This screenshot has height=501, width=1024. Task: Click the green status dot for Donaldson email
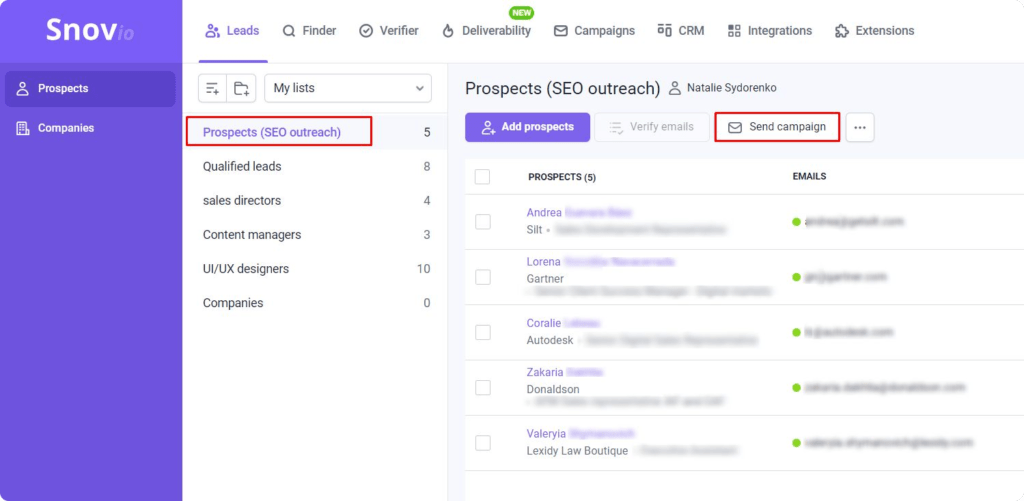796,388
